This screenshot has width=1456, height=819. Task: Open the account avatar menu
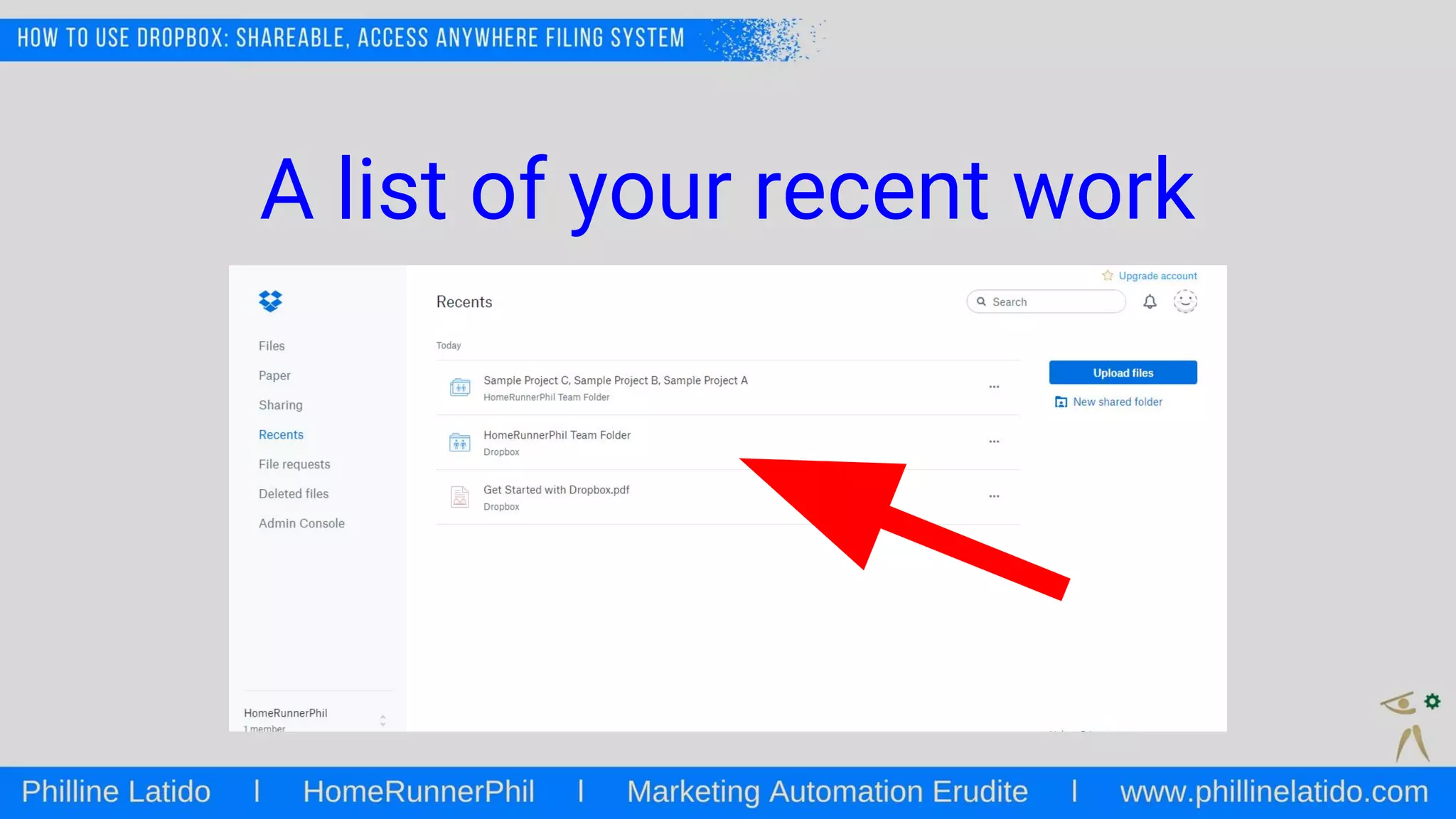1185,302
